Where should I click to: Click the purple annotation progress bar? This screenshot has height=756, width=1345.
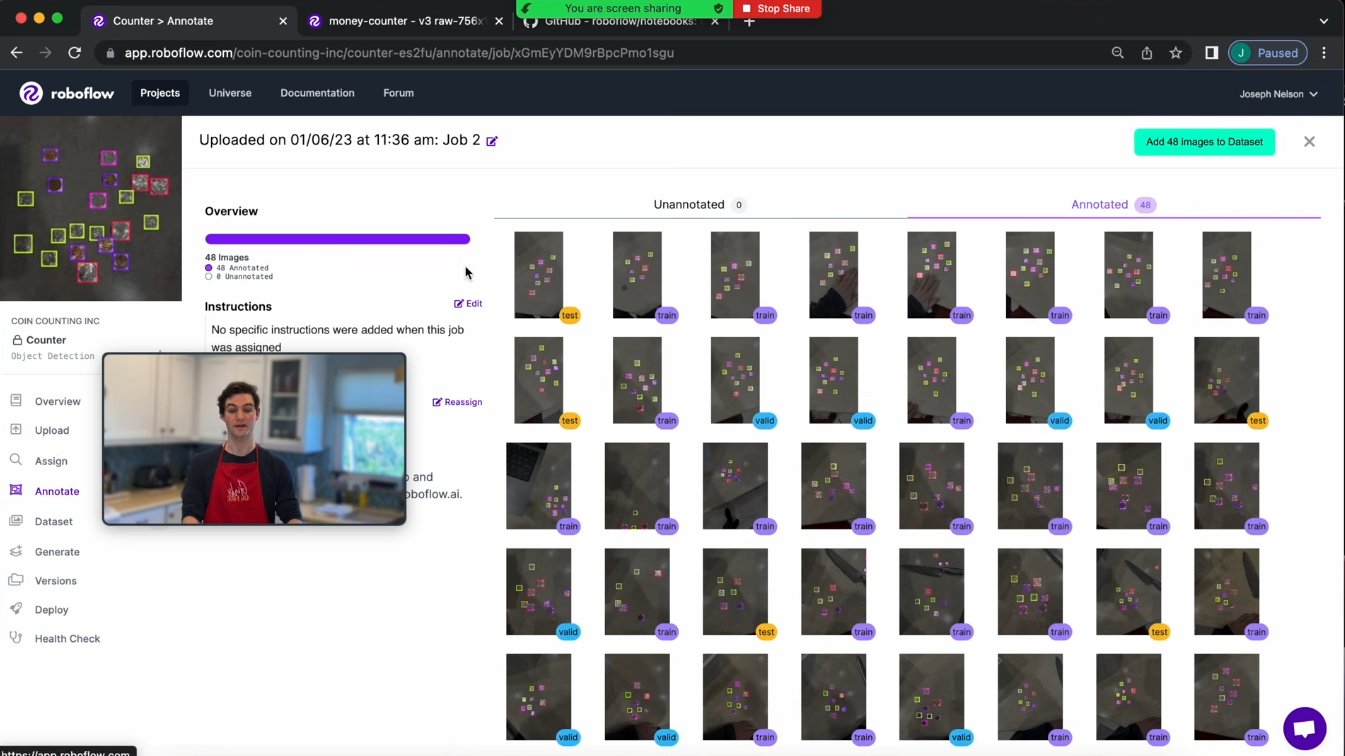tap(337, 239)
